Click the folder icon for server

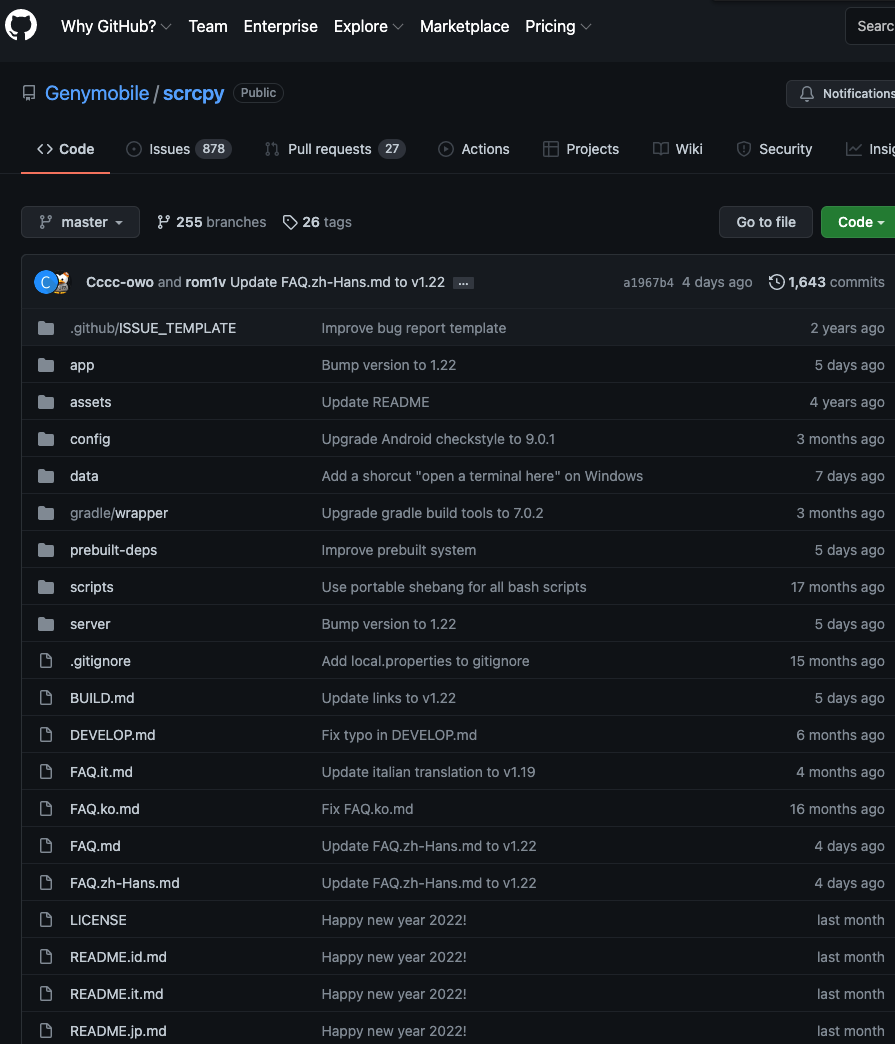coord(46,624)
